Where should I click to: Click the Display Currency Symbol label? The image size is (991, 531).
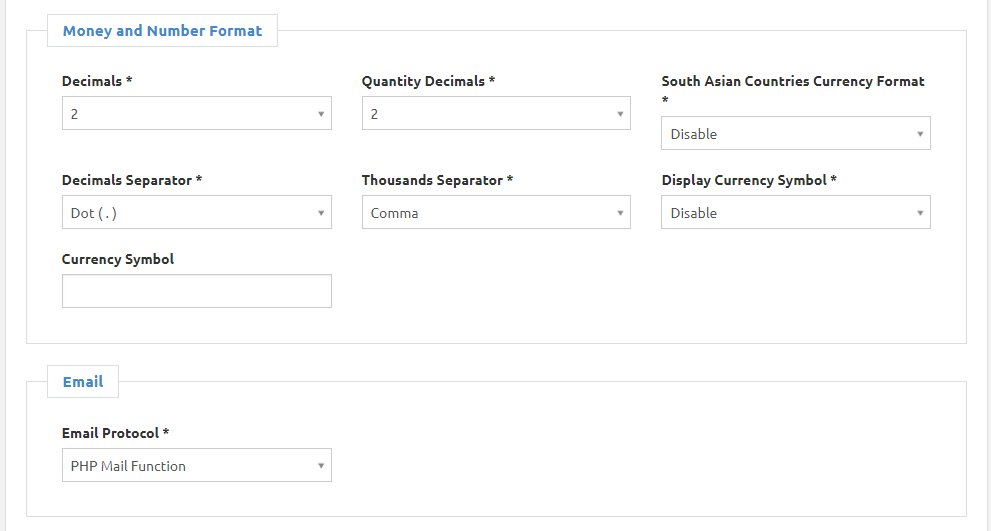tap(748, 180)
